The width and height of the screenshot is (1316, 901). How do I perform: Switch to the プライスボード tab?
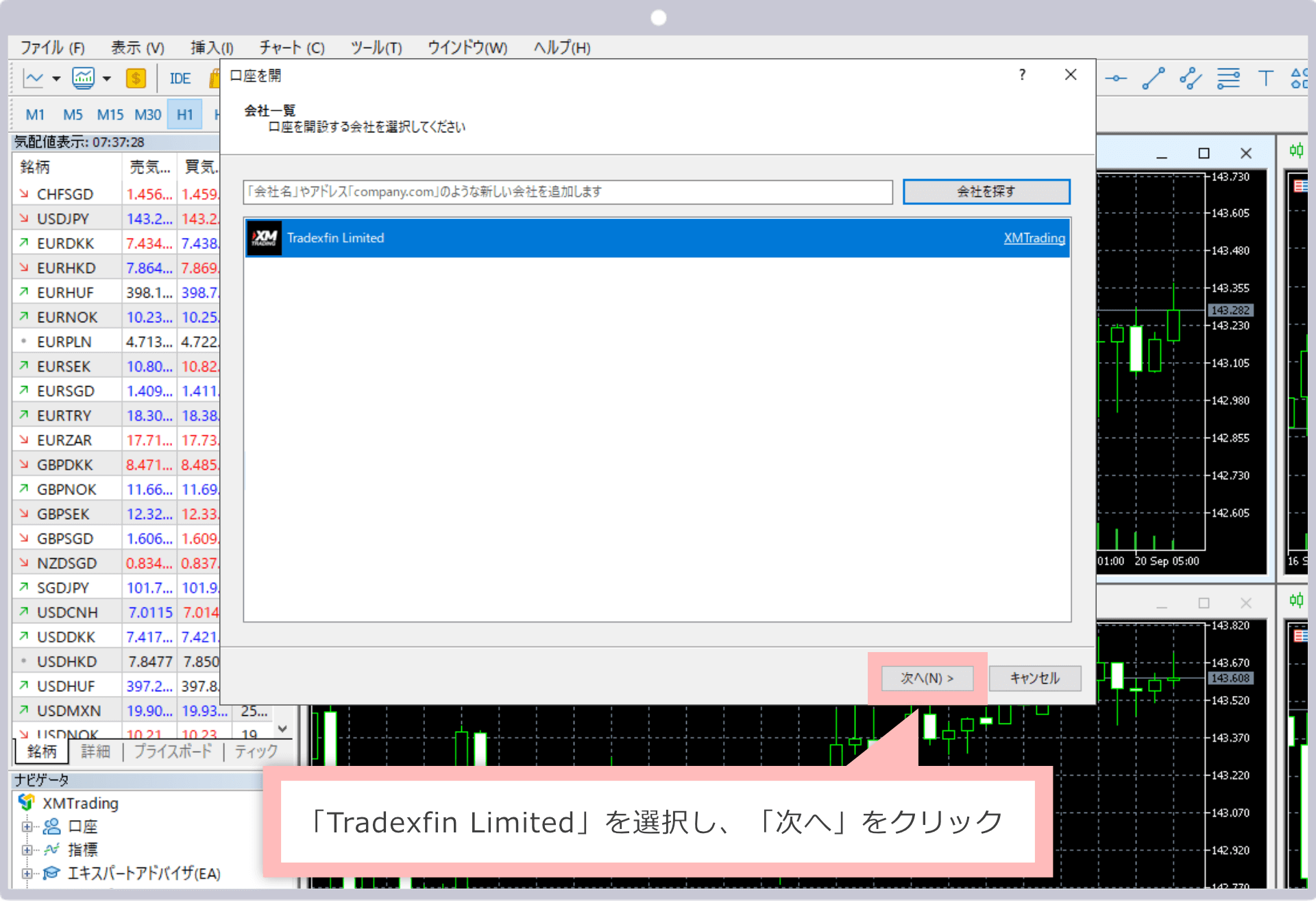click(x=173, y=751)
